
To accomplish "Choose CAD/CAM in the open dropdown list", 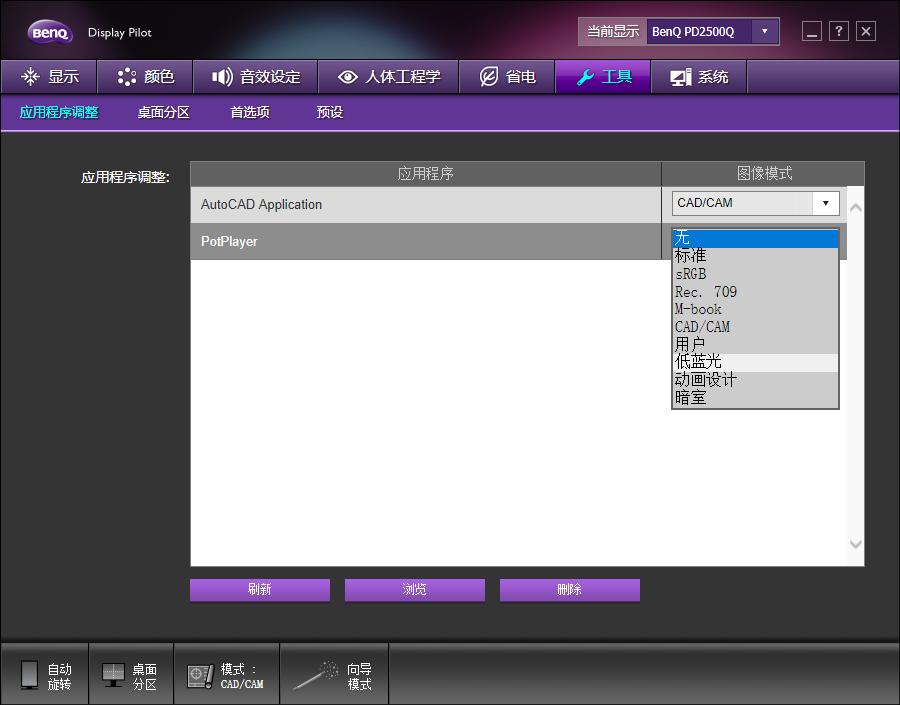I will tap(755, 327).
